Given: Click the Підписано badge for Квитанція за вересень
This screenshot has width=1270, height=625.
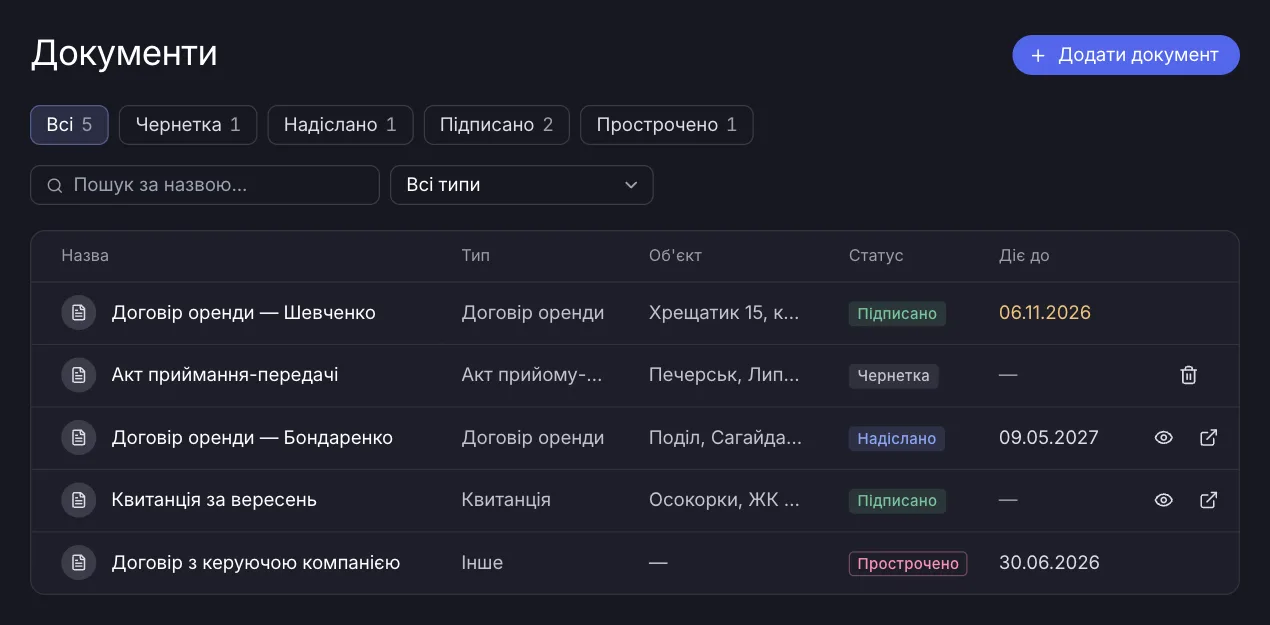Looking at the screenshot, I should [x=897, y=500].
